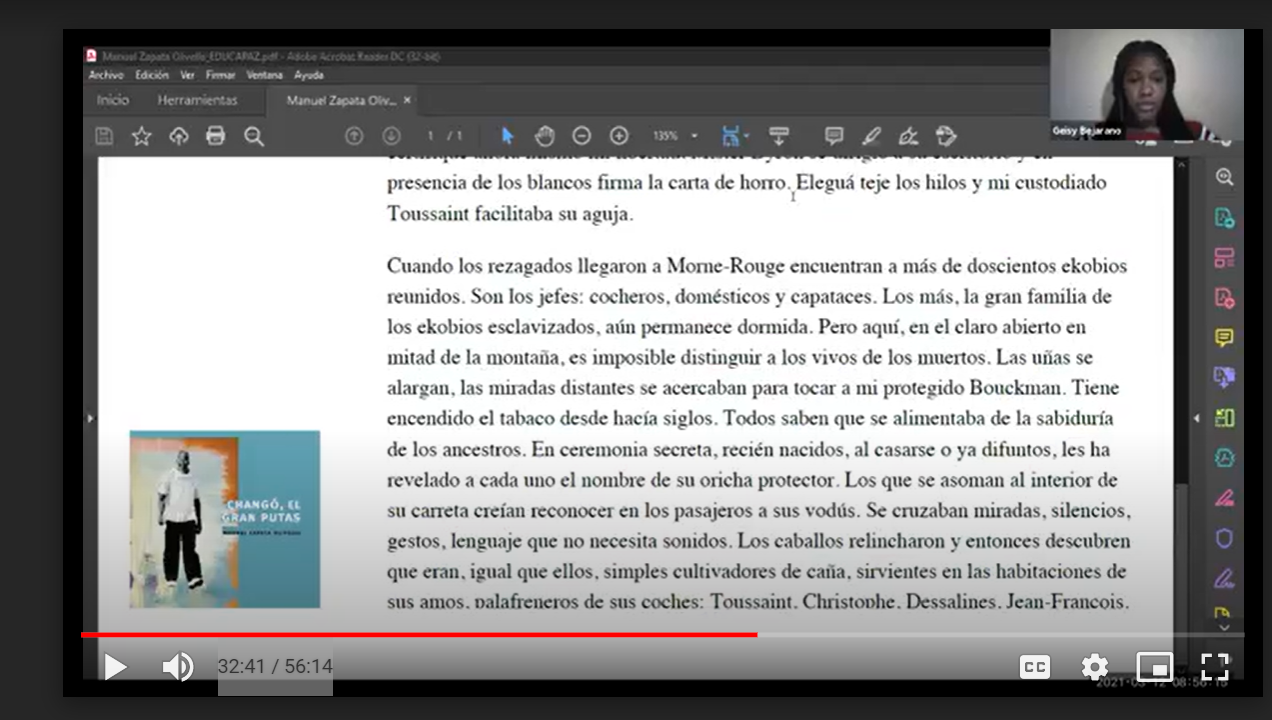
Task: Open teal Acrobat circle tool in right pane
Action: click(x=1224, y=458)
